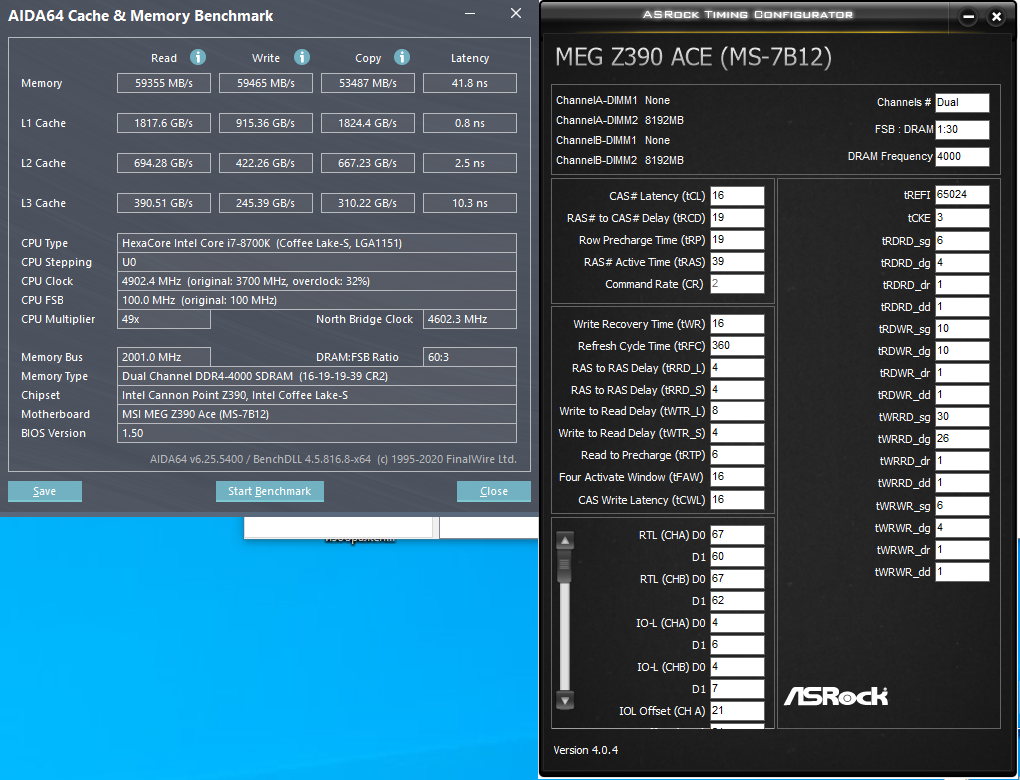The width and height of the screenshot is (1020, 780).
Task: Click the FSB : DRAM field showing 1:30
Action: pyautogui.click(x=962, y=129)
